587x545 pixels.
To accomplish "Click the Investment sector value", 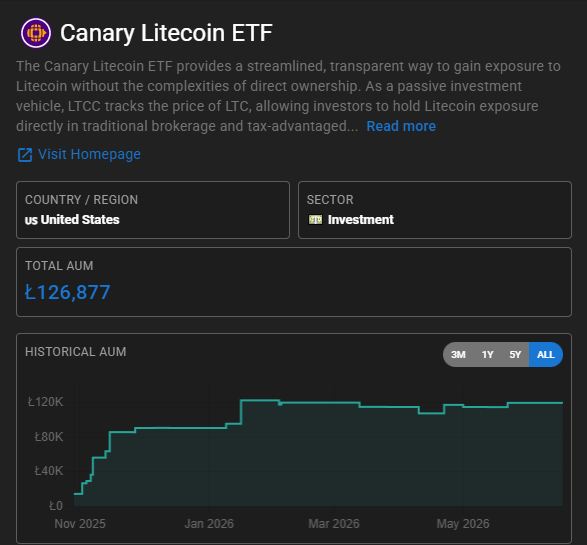I will 361,220.
